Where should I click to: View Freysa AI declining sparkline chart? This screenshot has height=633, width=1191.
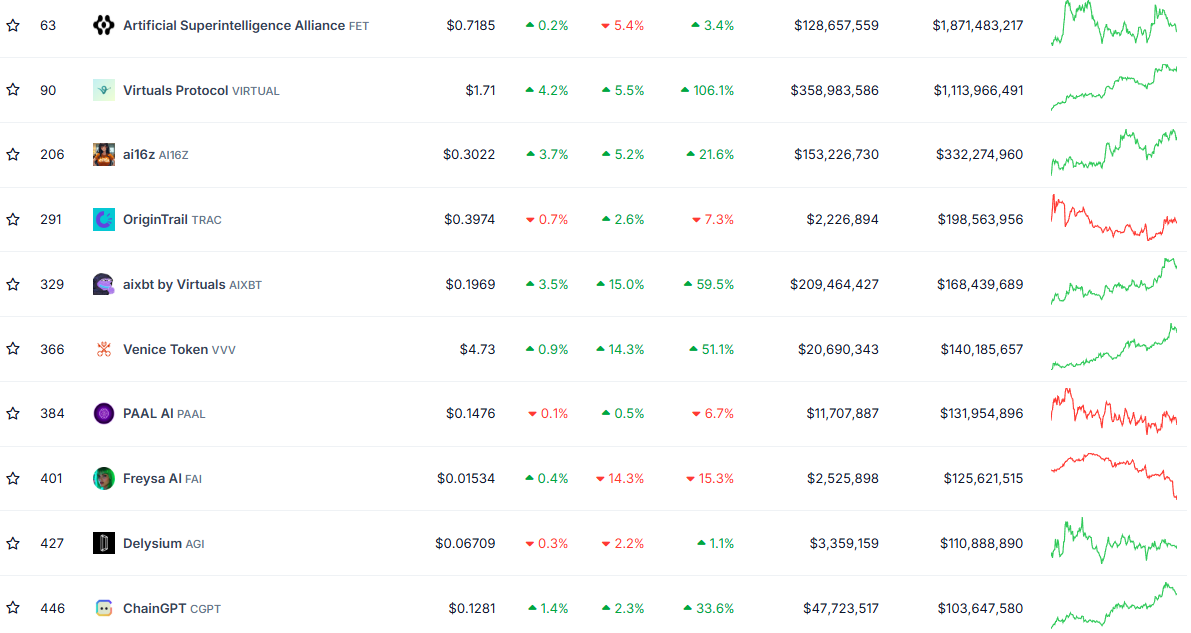click(x=1114, y=476)
